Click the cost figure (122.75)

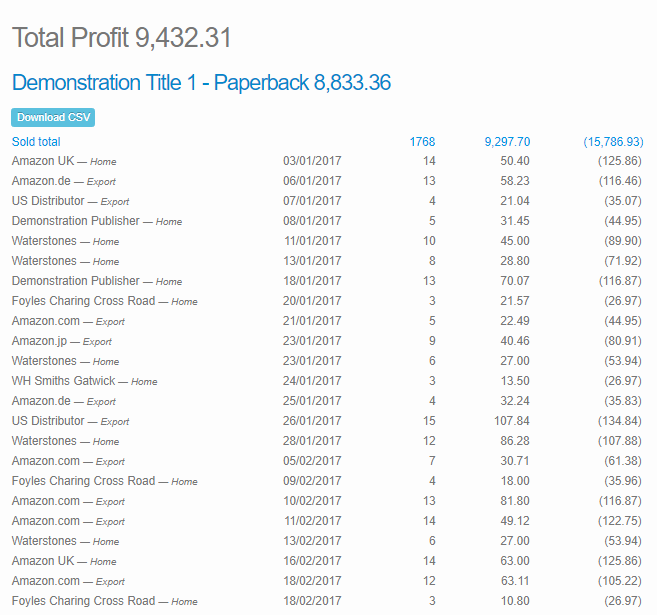[620, 521]
